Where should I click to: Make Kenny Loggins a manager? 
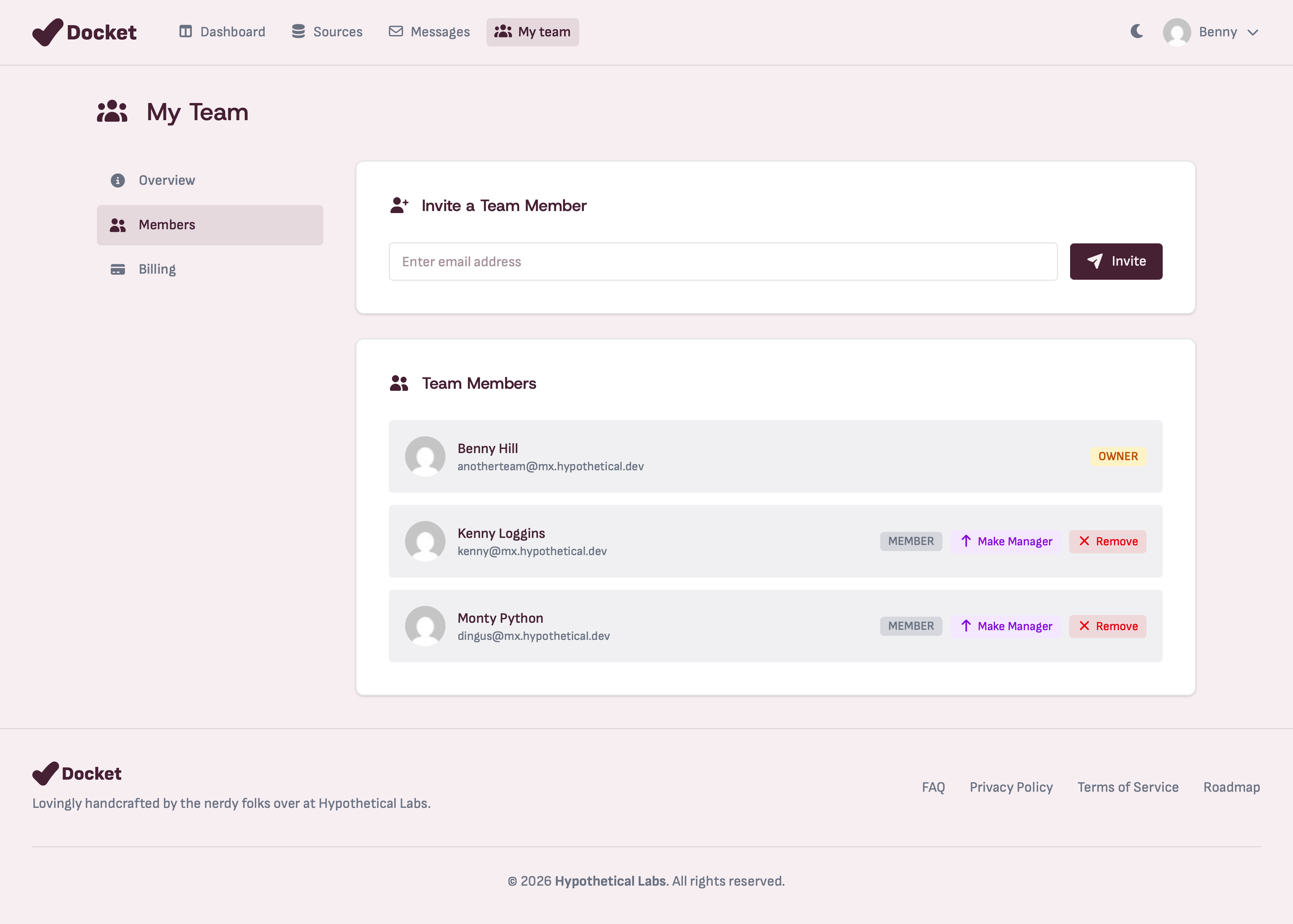[x=1005, y=541]
